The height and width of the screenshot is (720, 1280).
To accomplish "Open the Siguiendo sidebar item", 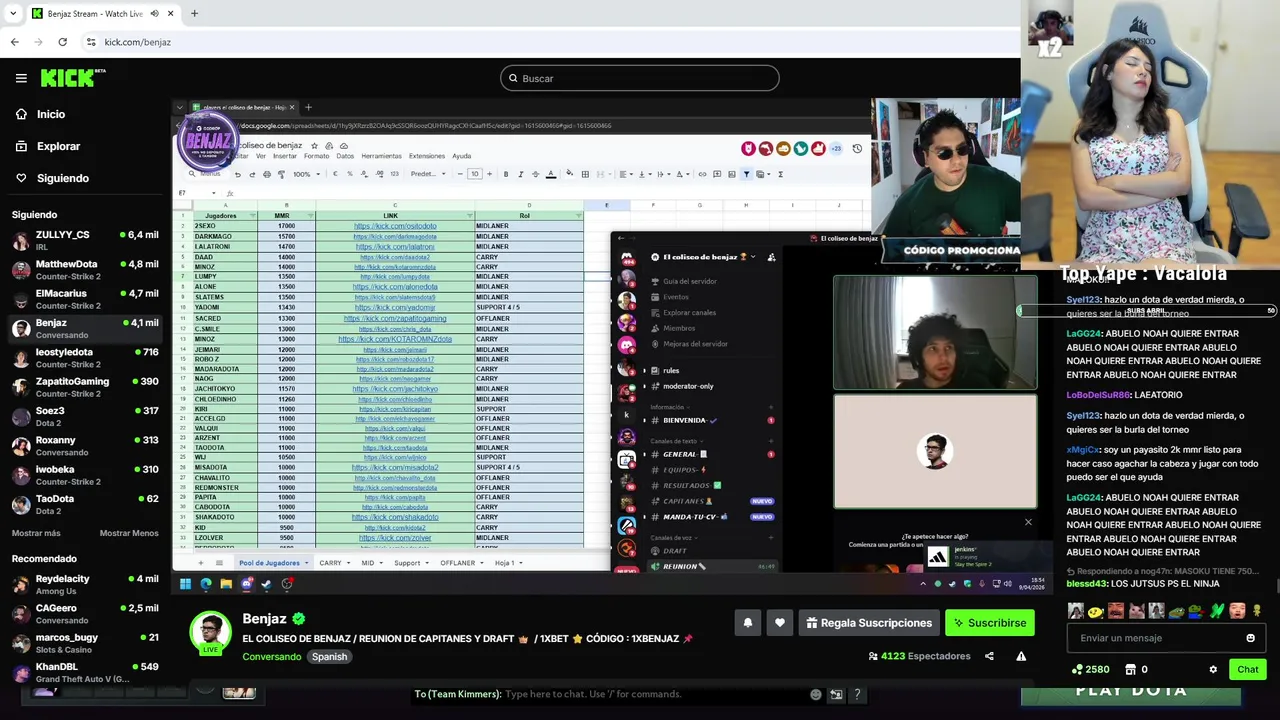I will coord(62,178).
